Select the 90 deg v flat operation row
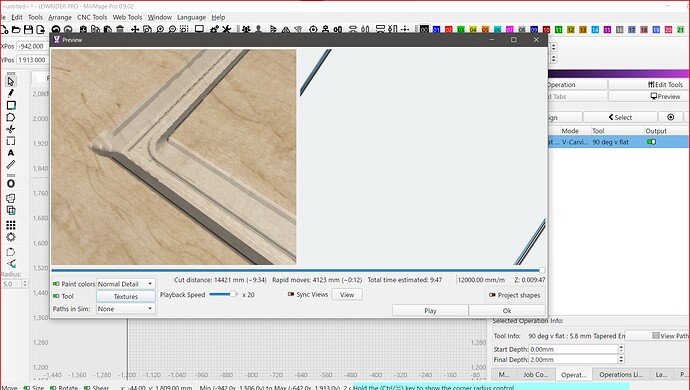This screenshot has width=690, height=390. pyautogui.click(x=618, y=142)
